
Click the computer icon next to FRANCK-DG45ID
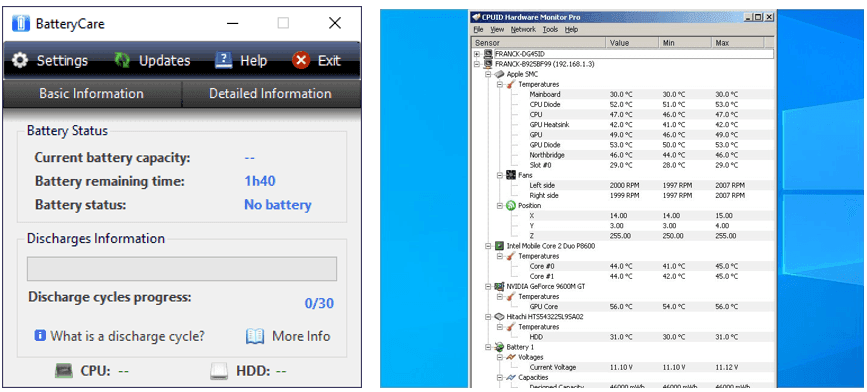pyautogui.click(x=488, y=54)
